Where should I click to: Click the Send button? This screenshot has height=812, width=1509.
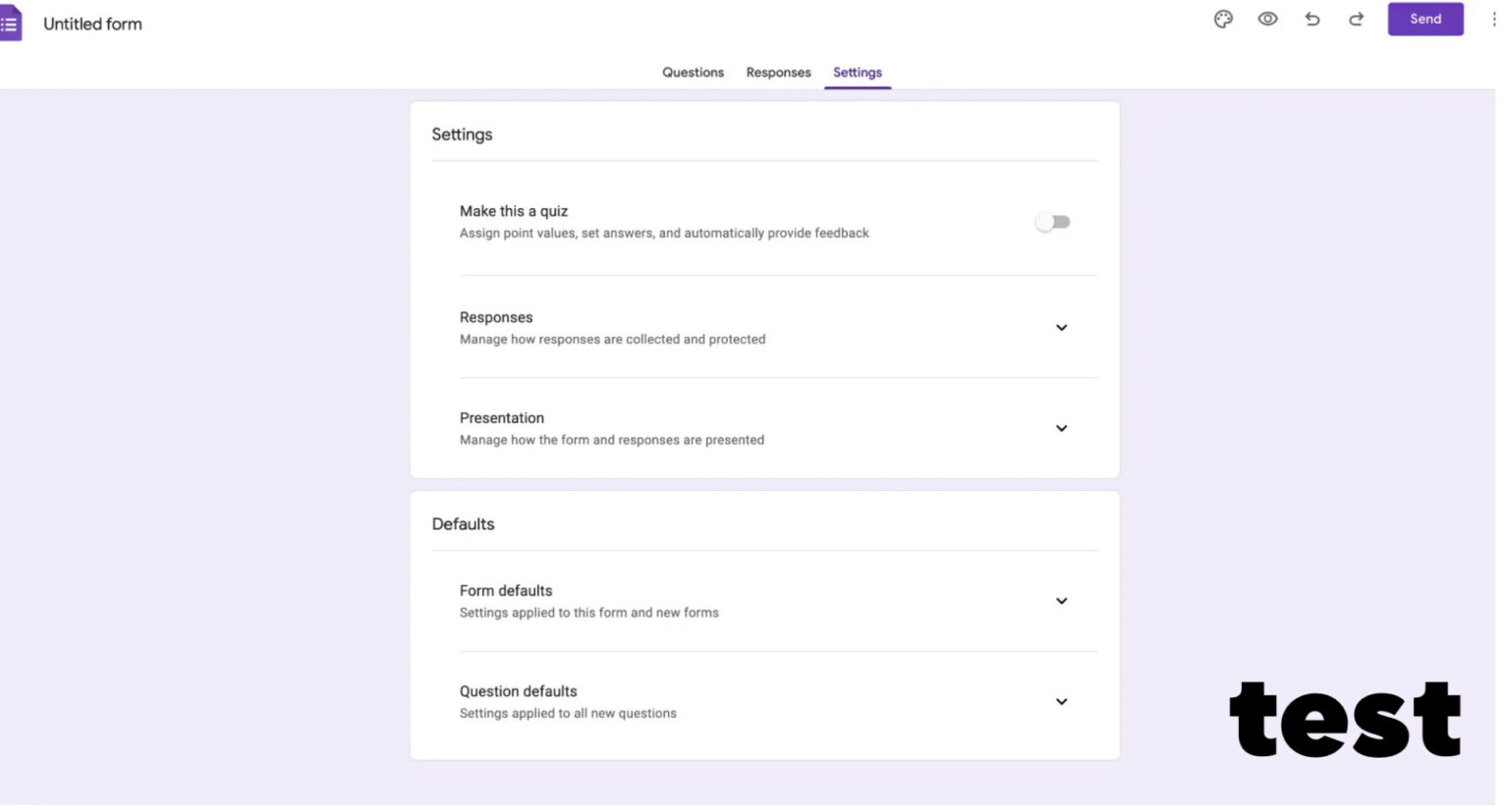(x=1425, y=19)
